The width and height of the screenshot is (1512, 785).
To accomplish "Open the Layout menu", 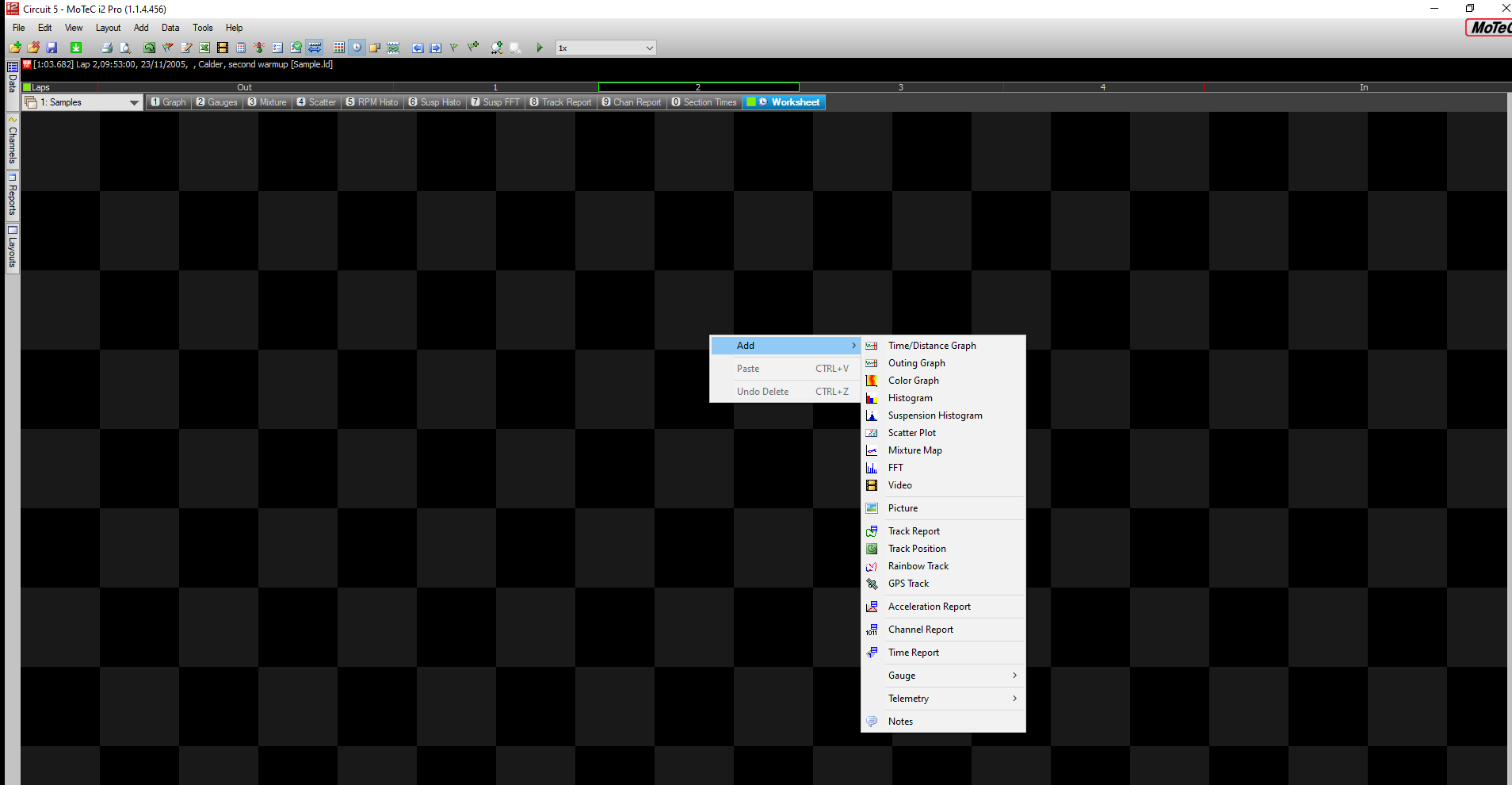I will click(108, 28).
